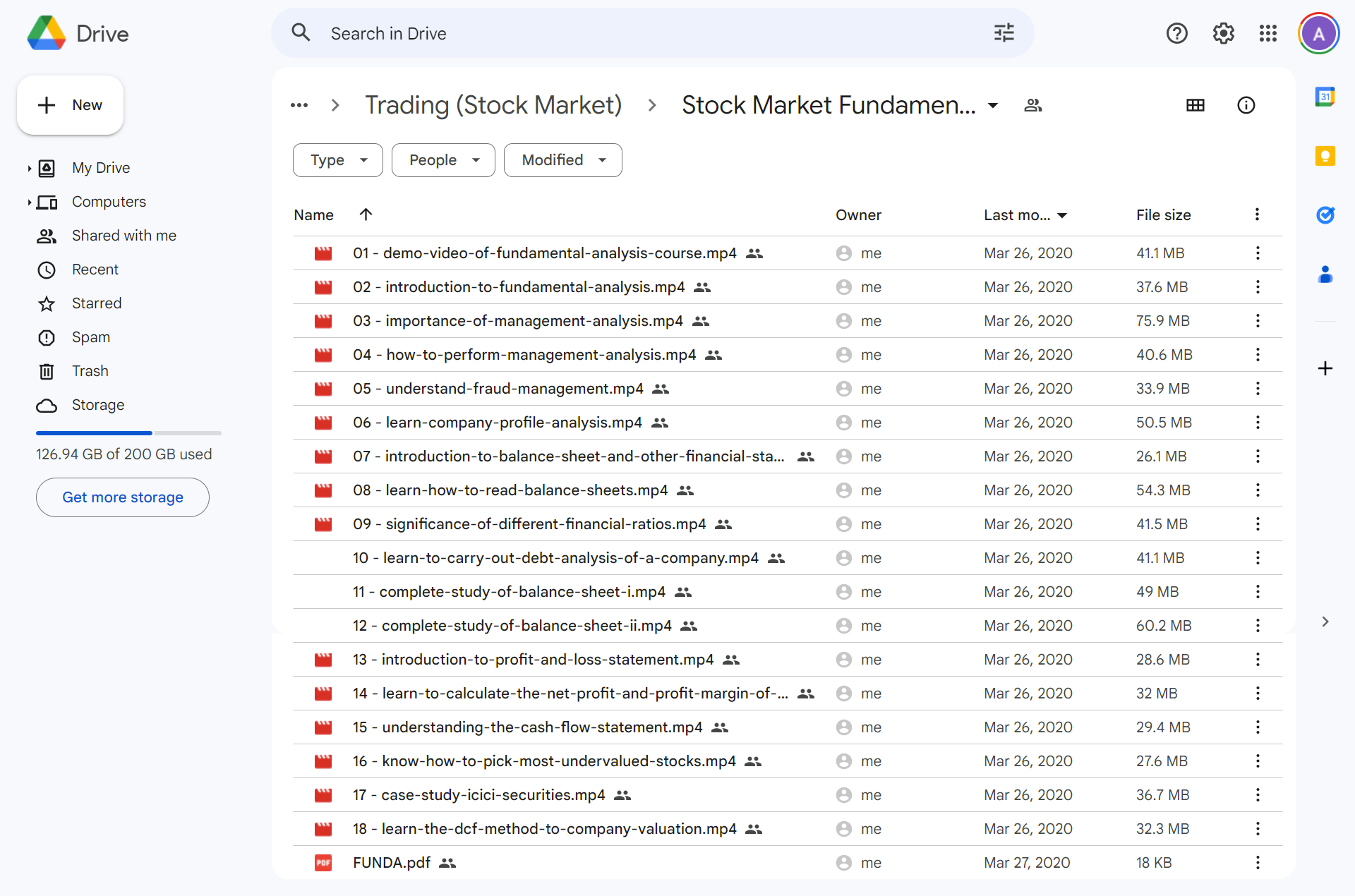Open the Modified filter dropdown

(562, 160)
